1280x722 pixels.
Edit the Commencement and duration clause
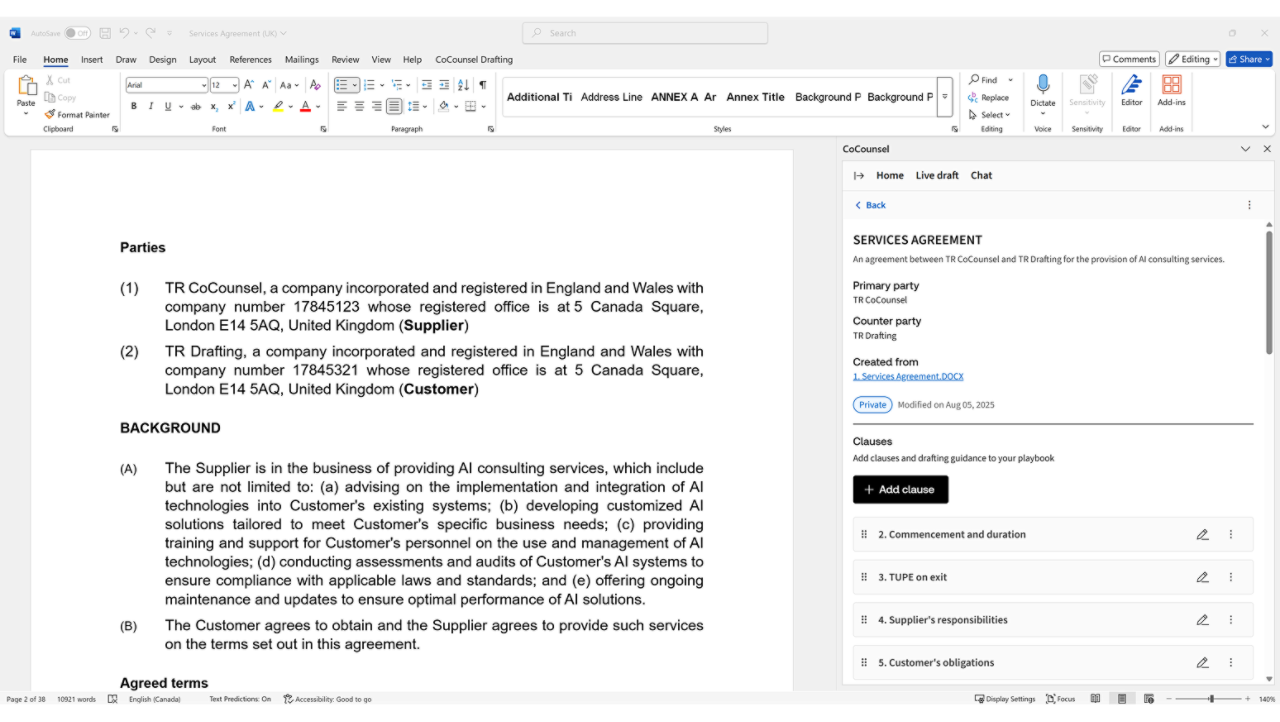[x=1202, y=535]
